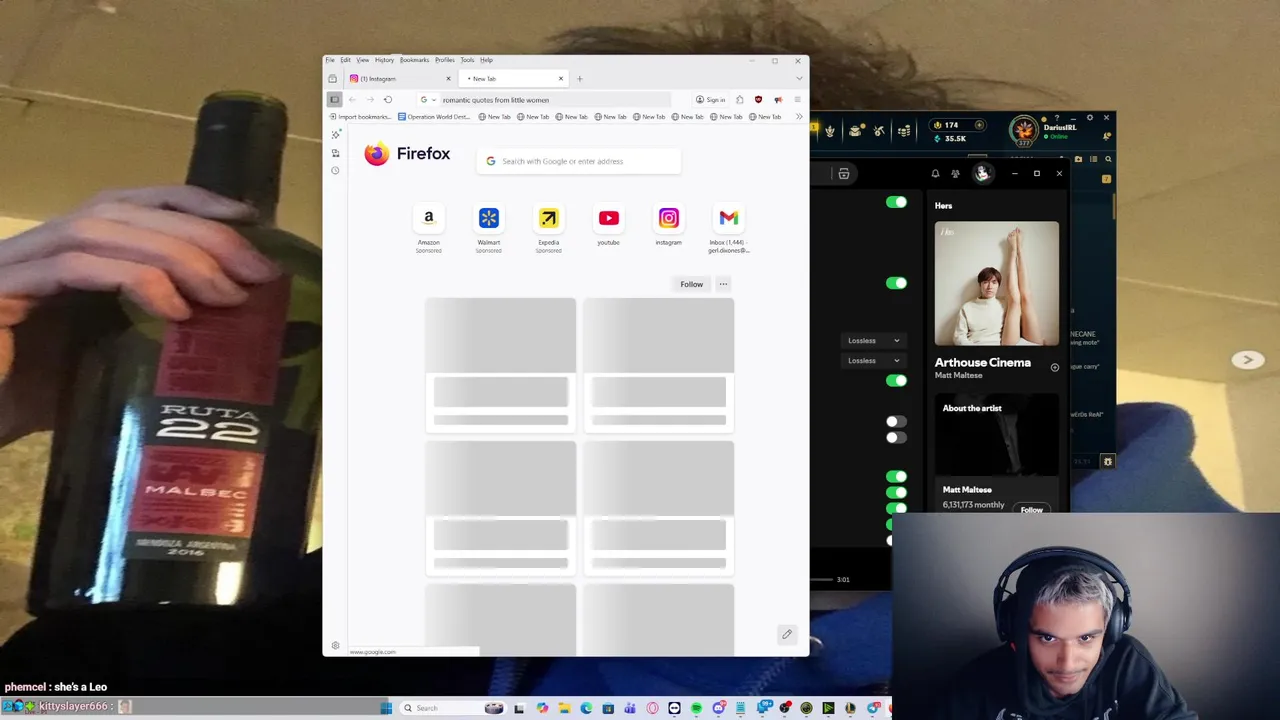Open the three-dot menu beside Follow
Viewport: 1280px width, 720px height.
pyautogui.click(x=723, y=284)
